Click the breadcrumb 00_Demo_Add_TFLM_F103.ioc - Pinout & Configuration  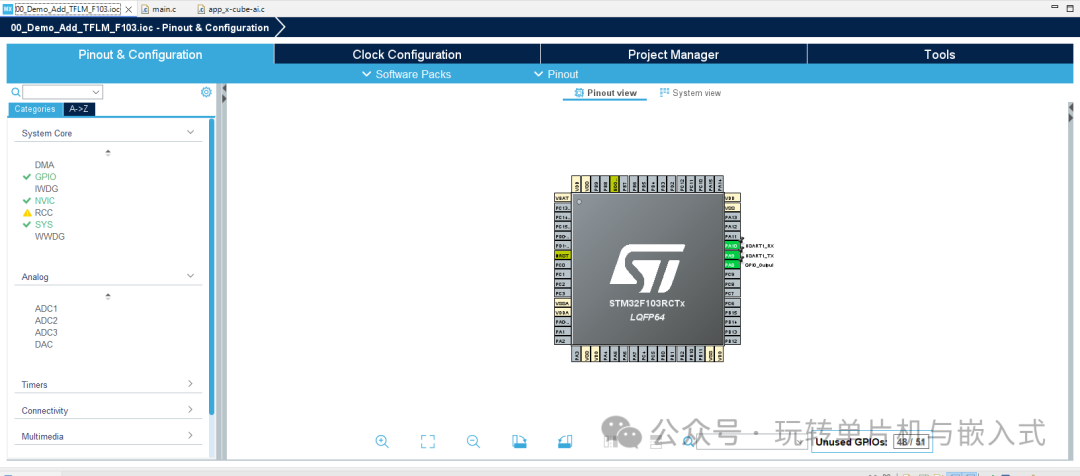[x=140, y=28]
